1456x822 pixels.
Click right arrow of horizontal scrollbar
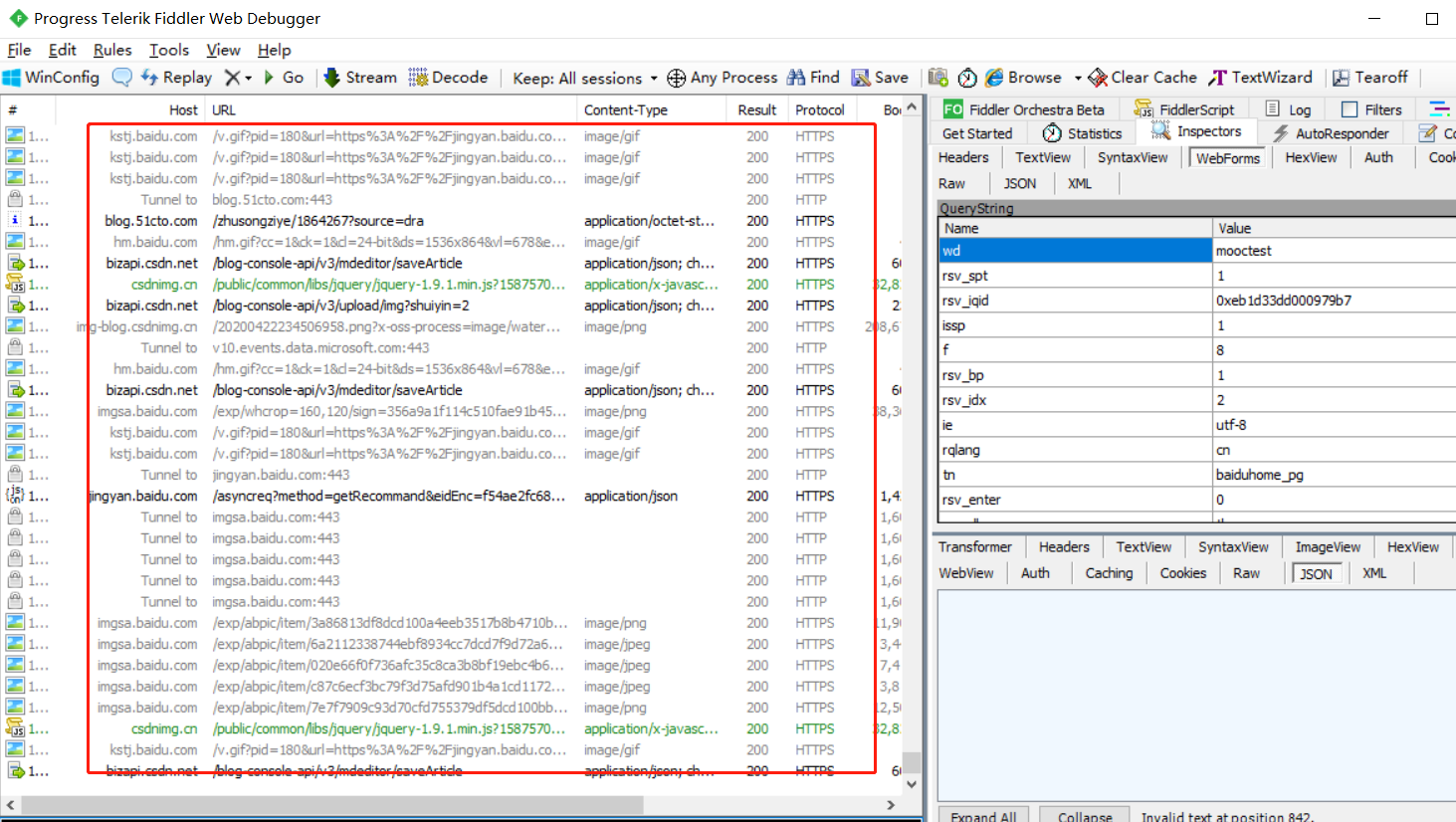pos(891,804)
